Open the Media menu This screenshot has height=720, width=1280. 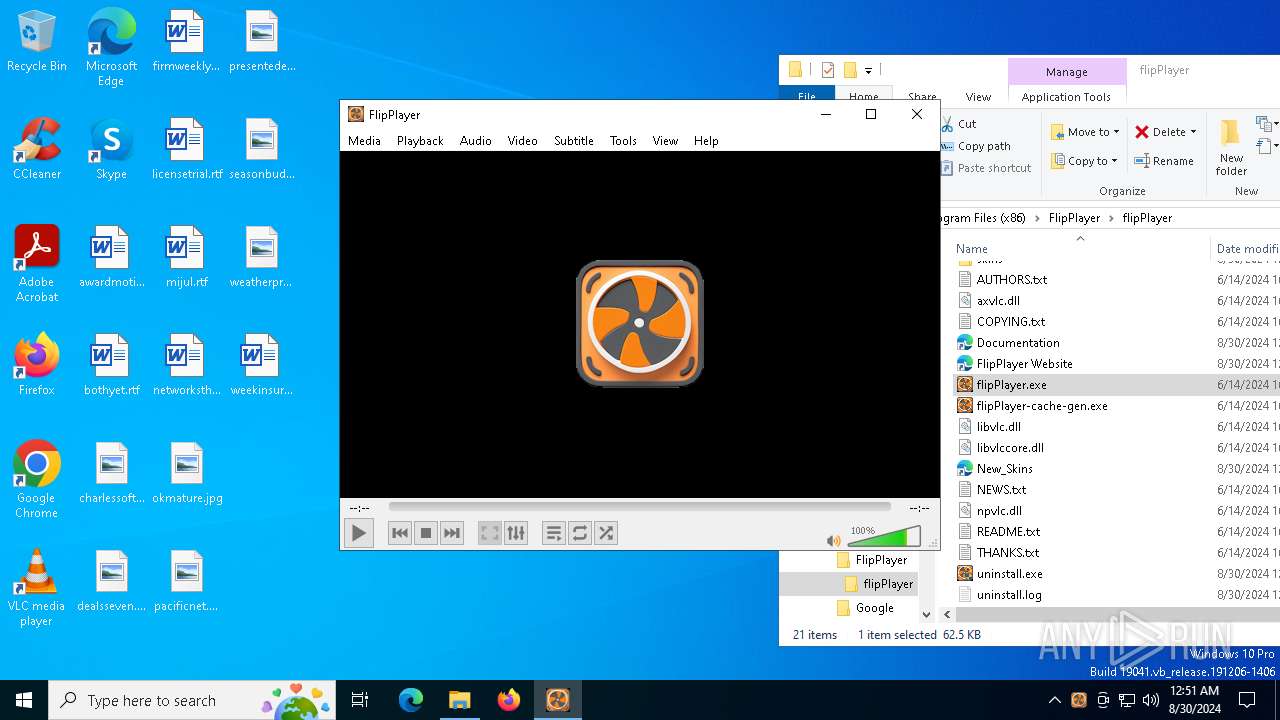tap(364, 141)
